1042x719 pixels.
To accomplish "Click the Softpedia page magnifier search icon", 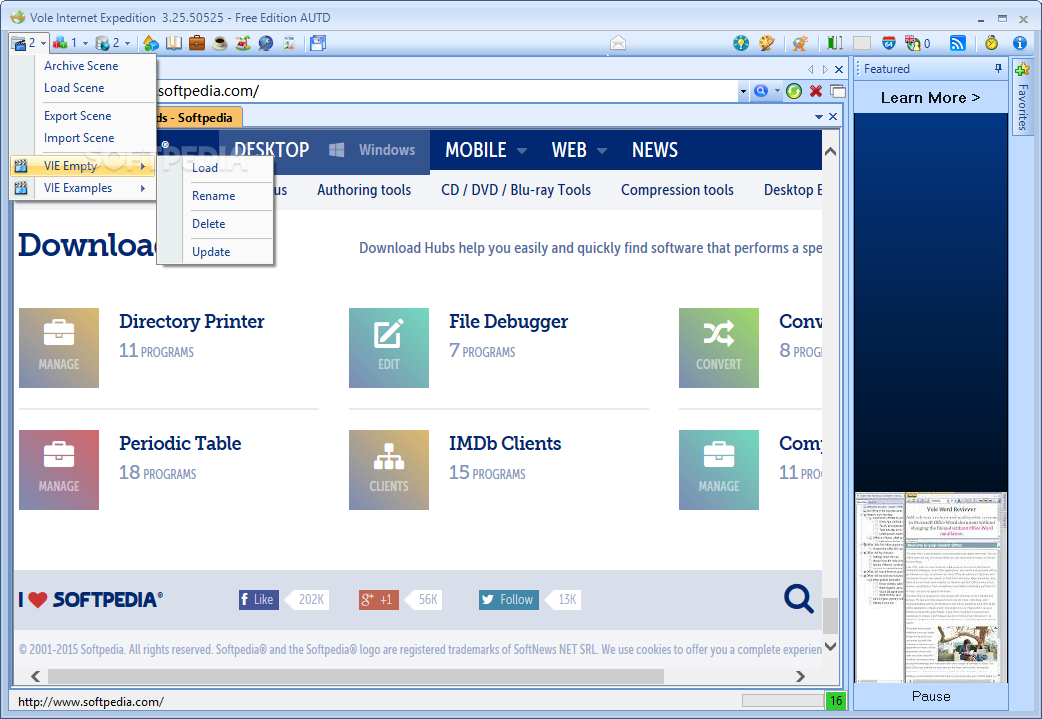I will click(x=798, y=598).
